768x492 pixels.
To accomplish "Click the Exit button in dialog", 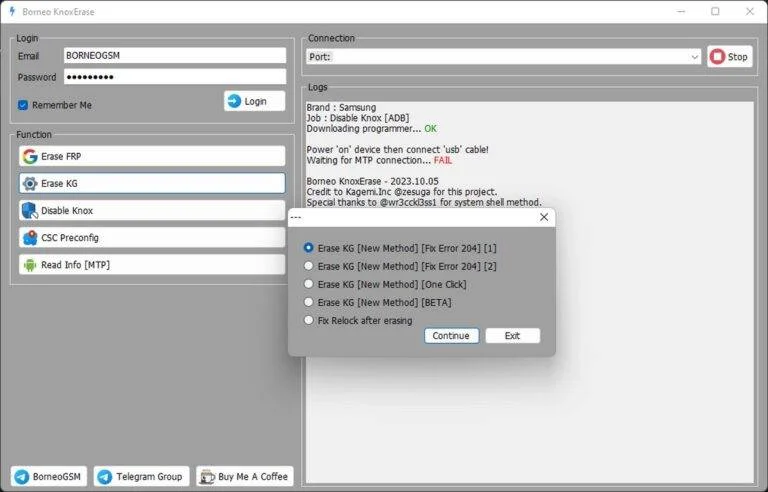I will pos(512,336).
